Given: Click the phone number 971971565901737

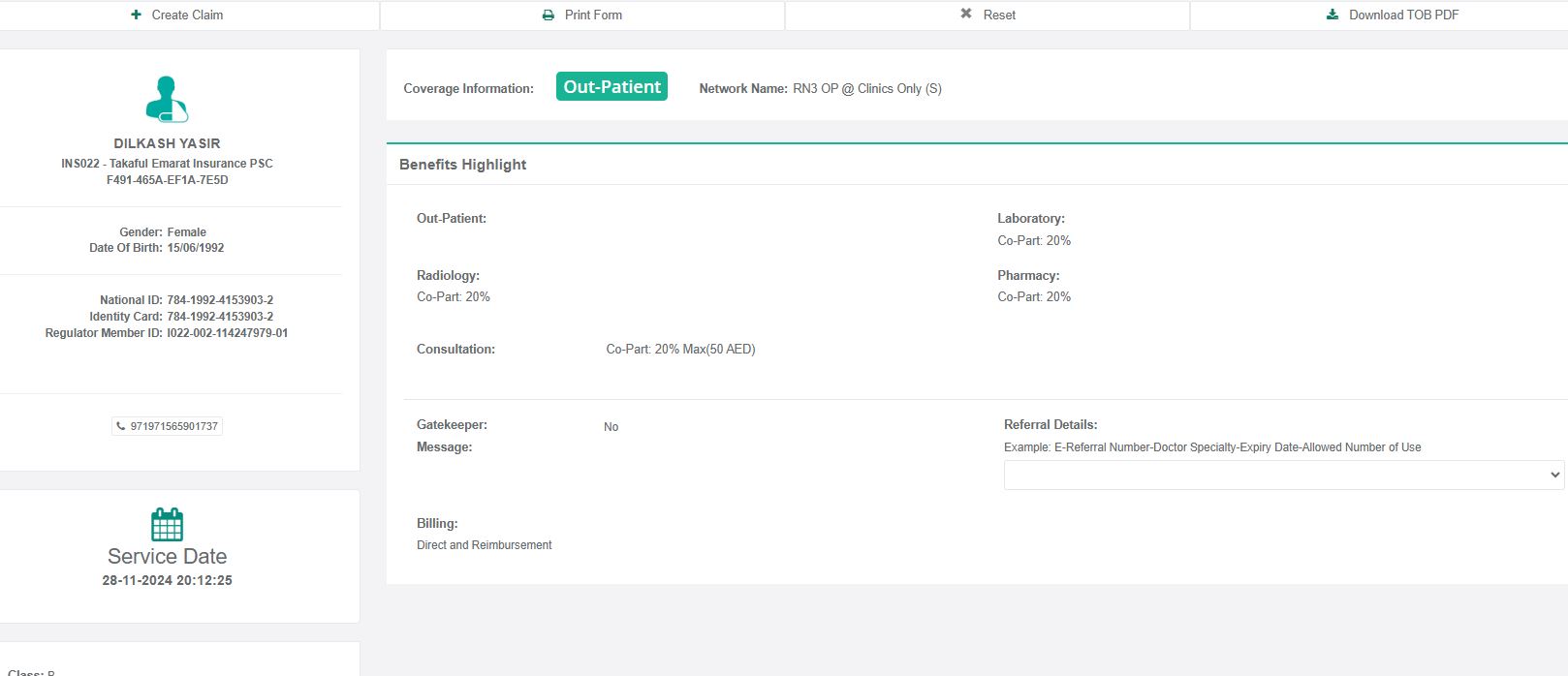Looking at the screenshot, I should pyautogui.click(x=174, y=426).
